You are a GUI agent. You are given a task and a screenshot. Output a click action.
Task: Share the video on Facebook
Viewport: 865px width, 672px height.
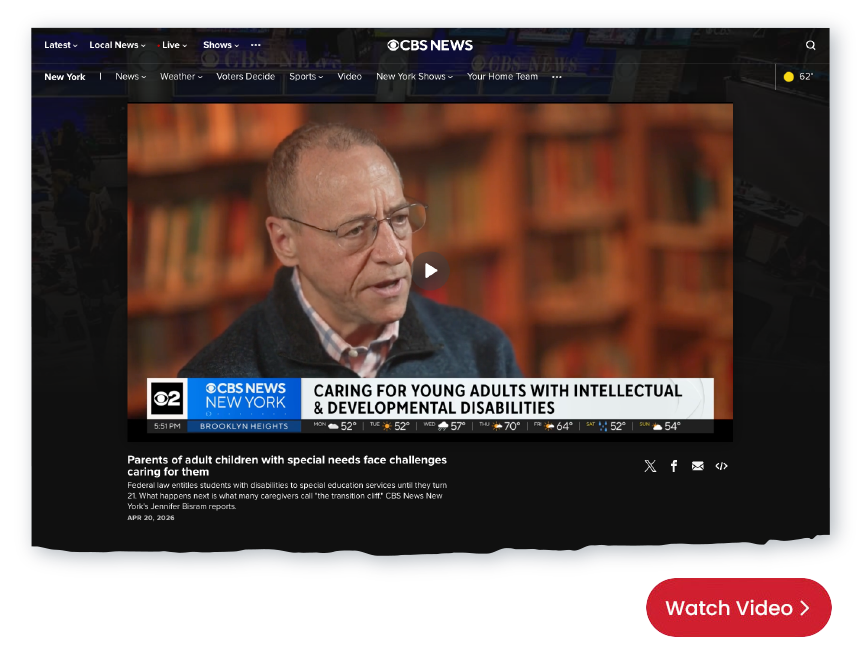click(x=674, y=466)
